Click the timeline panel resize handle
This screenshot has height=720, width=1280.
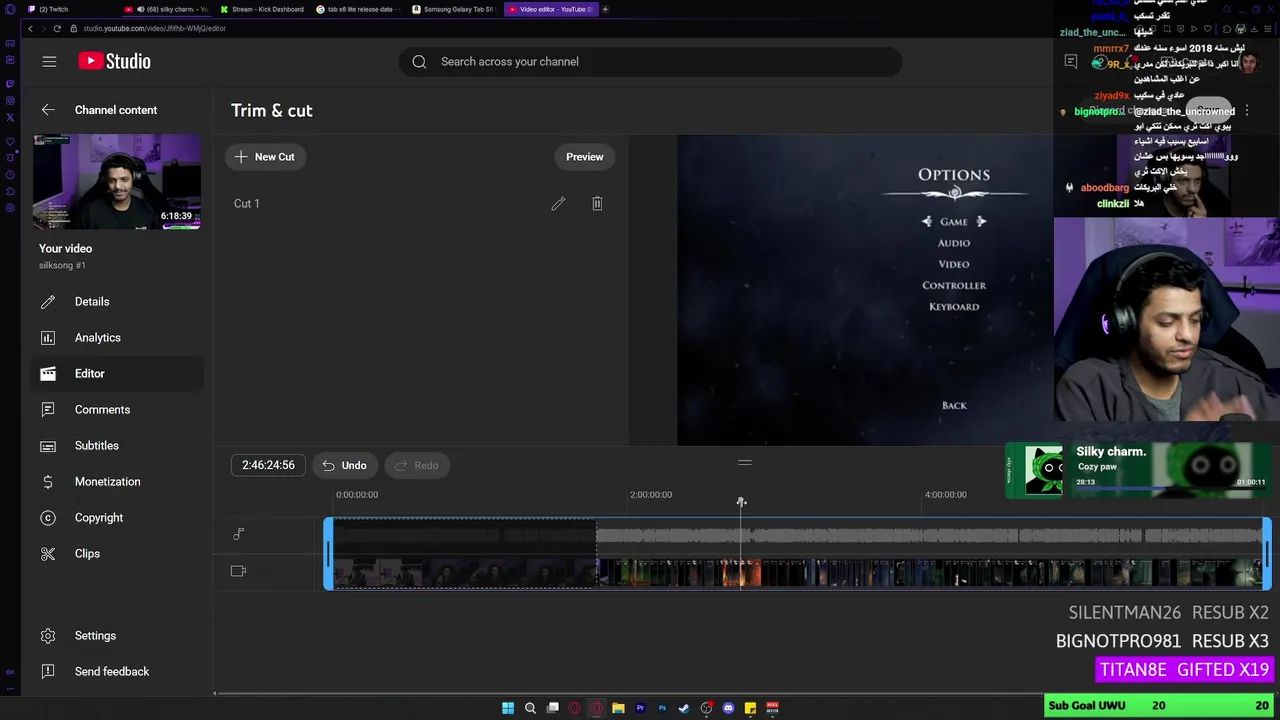[x=745, y=463]
